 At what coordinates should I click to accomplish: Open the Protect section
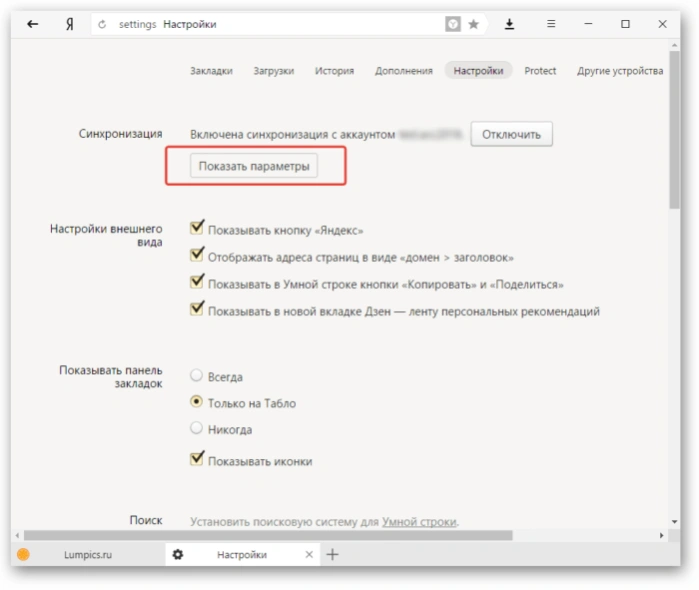pos(540,70)
